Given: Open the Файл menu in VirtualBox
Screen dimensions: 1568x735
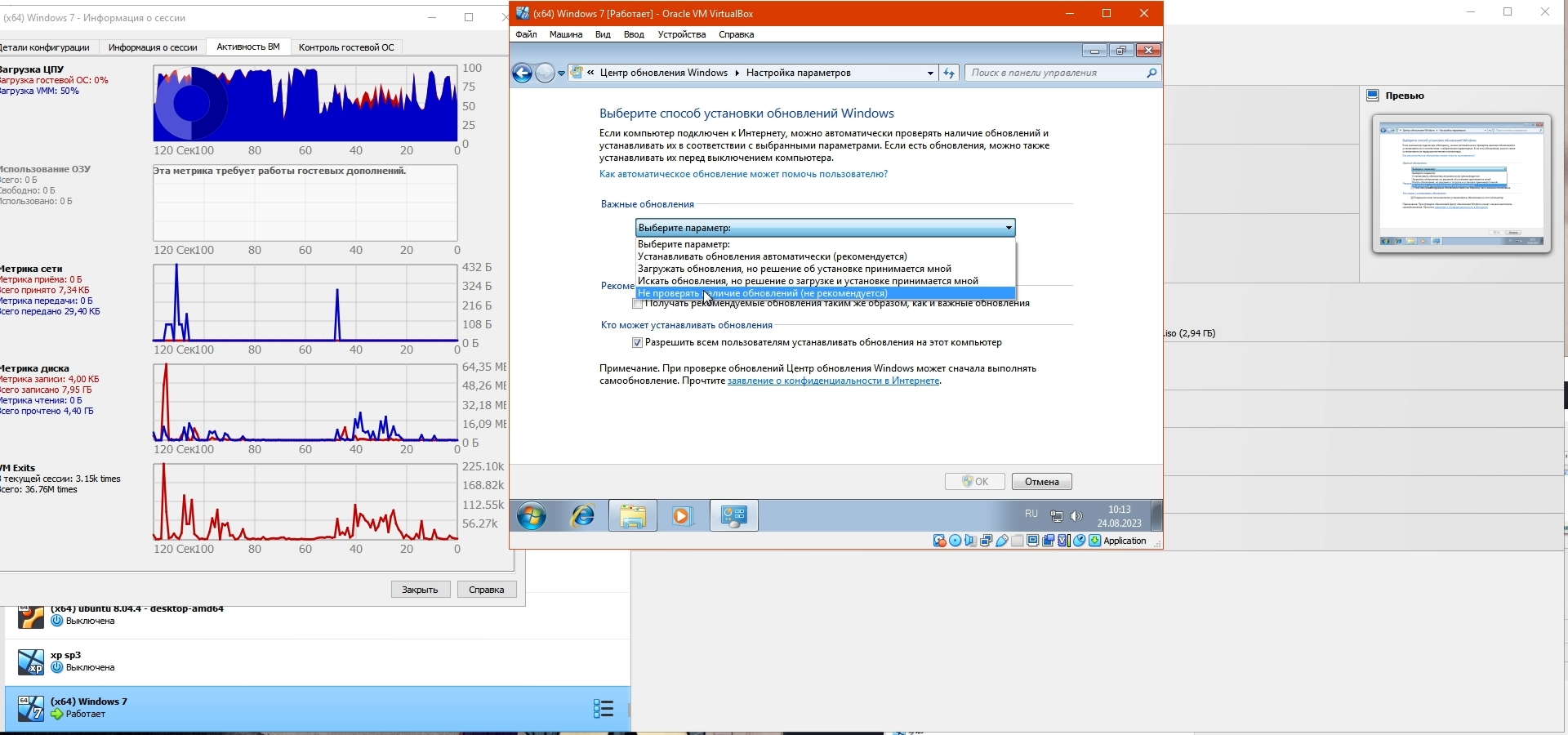Looking at the screenshot, I should (x=526, y=34).
